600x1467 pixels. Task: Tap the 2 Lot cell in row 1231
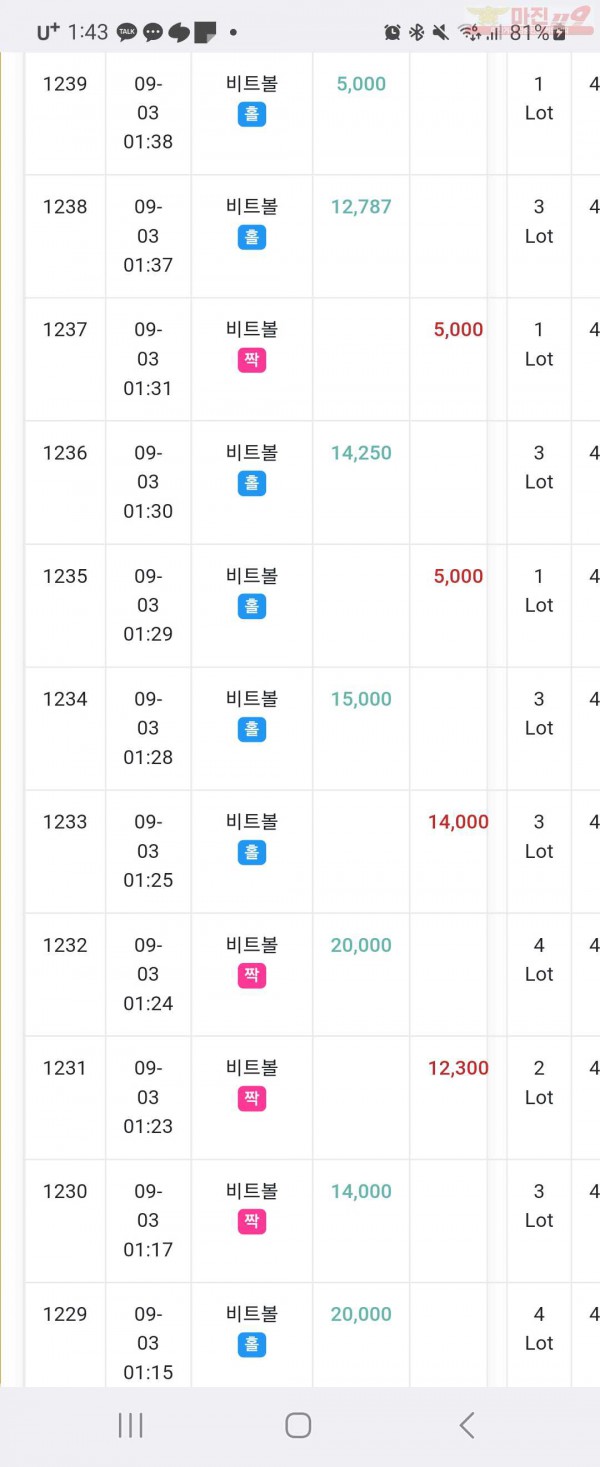coord(539,1082)
